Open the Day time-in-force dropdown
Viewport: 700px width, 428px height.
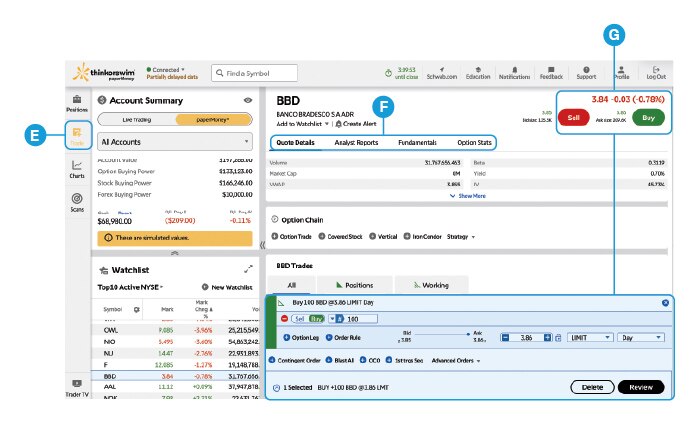(641, 338)
